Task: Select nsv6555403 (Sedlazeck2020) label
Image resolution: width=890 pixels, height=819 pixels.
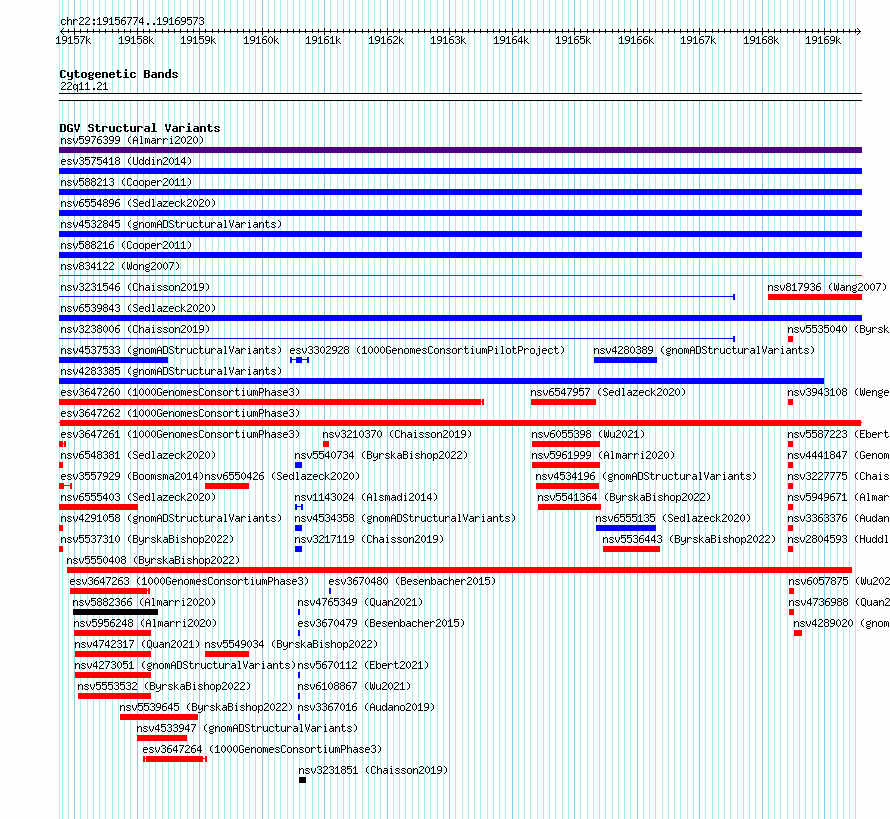Action: tap(138, 497)
